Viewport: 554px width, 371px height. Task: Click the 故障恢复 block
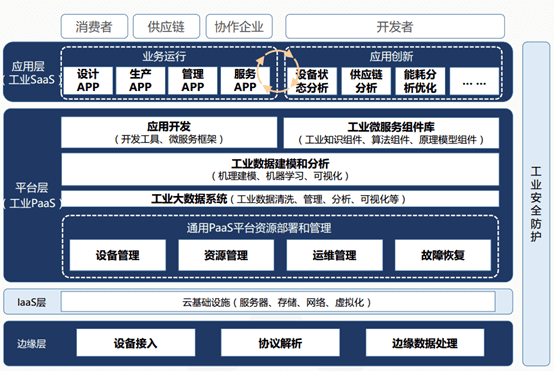(x=443, y=255)
